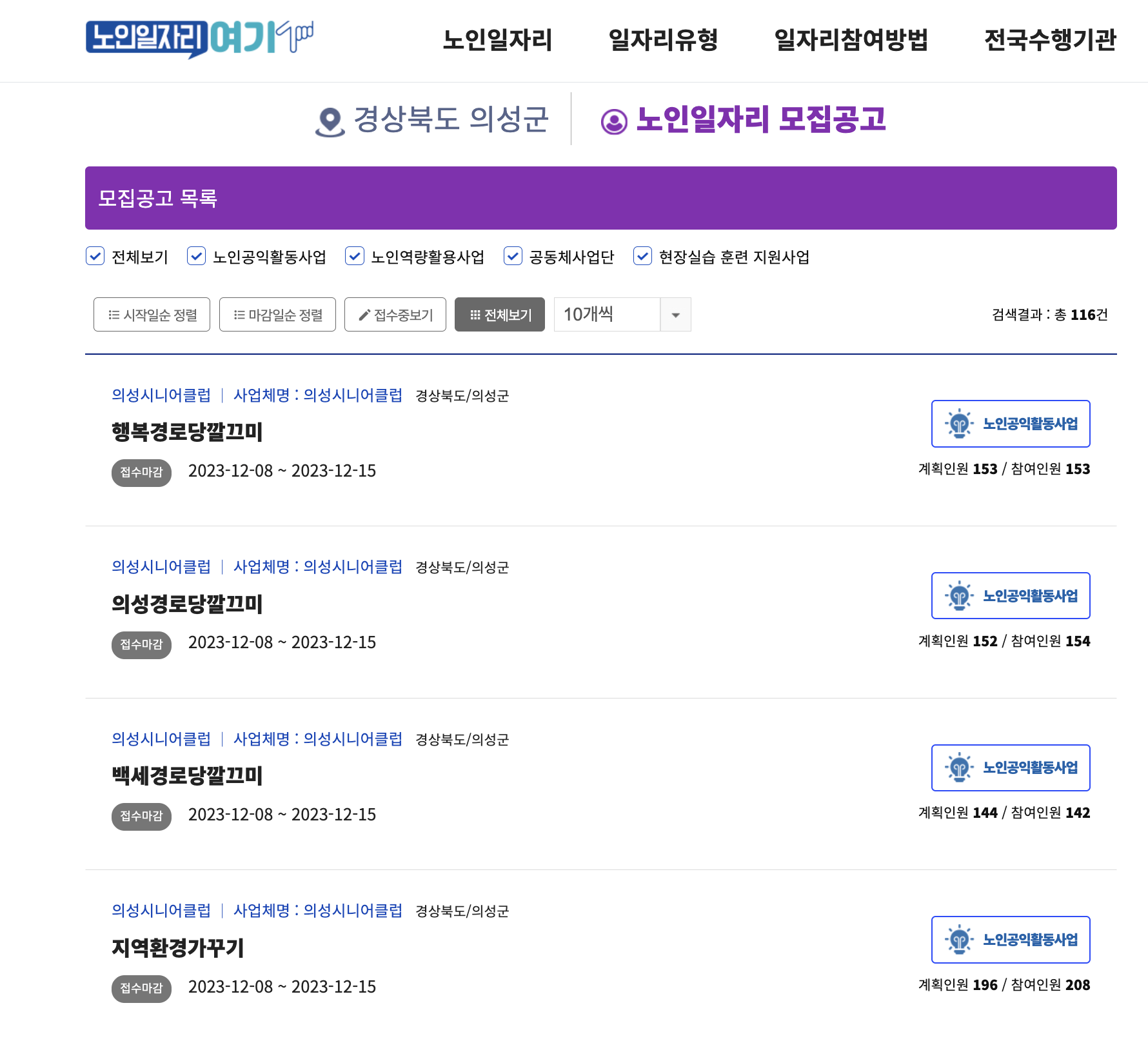Sort list by 마감일순 정렬
Screen dimensions: 1148x1041
click(277, 315)
